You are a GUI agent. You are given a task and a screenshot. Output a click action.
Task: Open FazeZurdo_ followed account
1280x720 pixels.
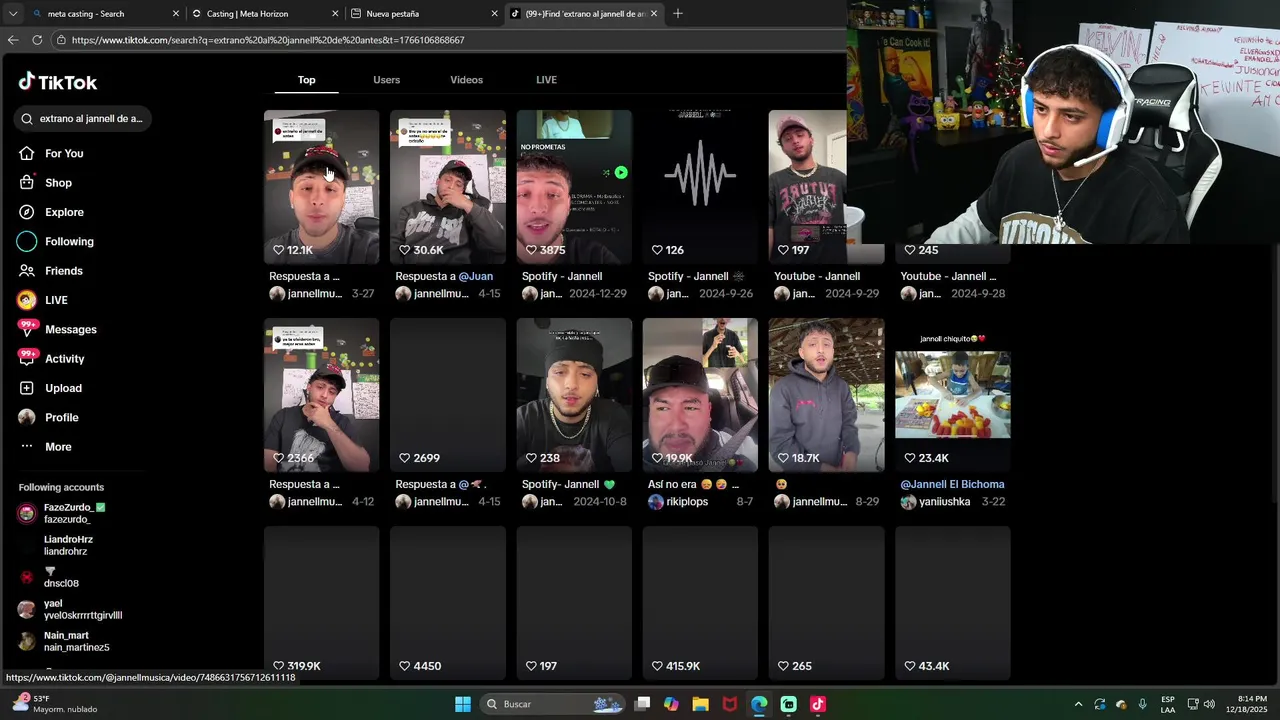tap(70, 513)
